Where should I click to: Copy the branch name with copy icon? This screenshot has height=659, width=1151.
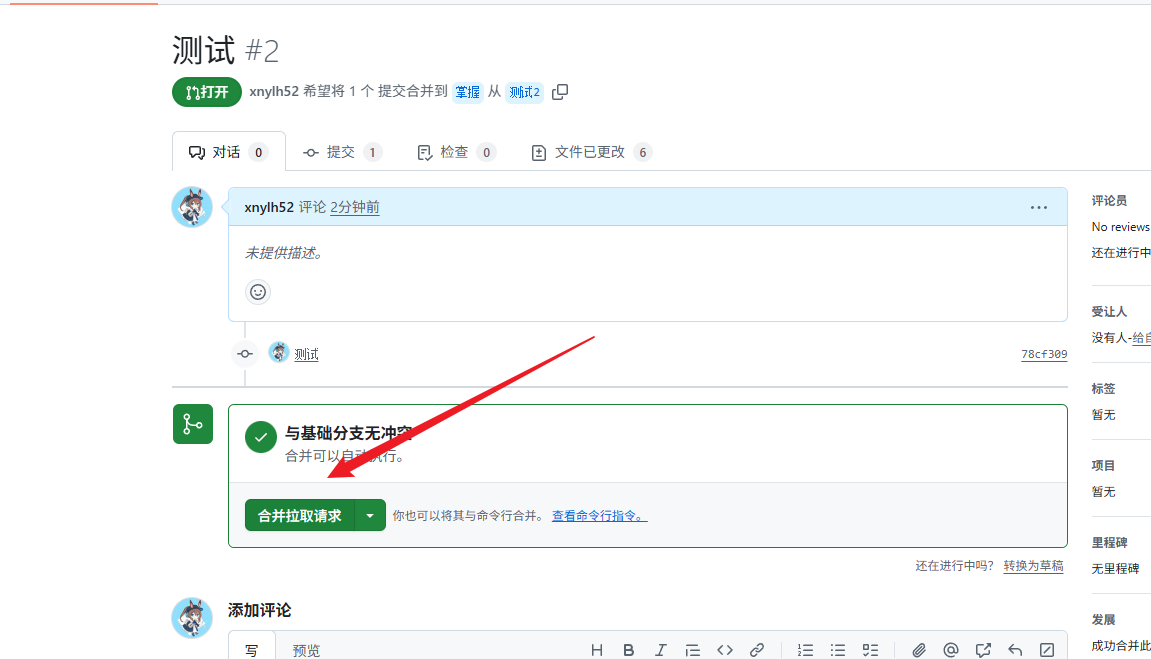pyautogui.click(x=560, y=92)
